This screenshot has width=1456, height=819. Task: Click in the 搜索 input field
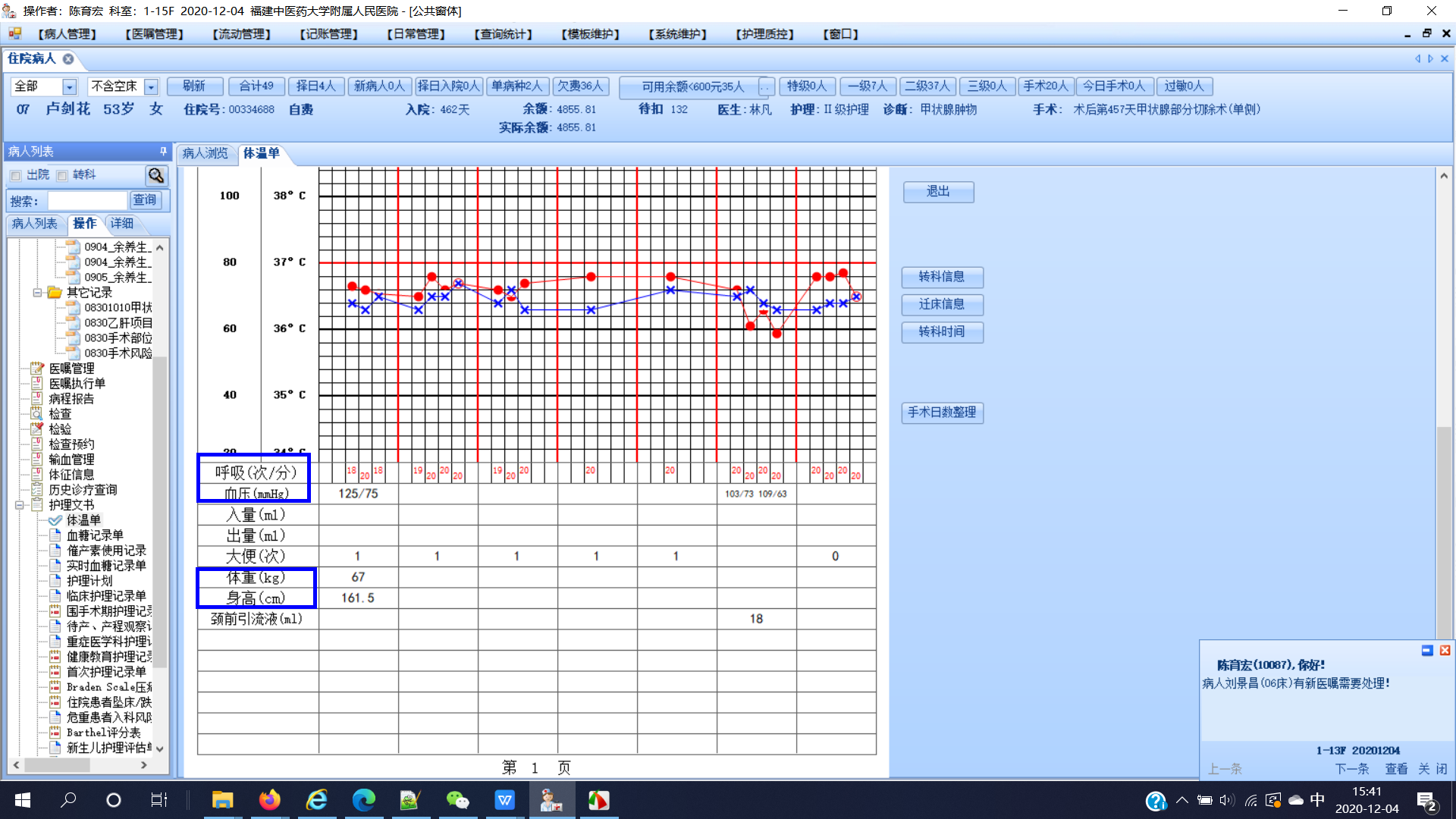click(x=87, y=201)
